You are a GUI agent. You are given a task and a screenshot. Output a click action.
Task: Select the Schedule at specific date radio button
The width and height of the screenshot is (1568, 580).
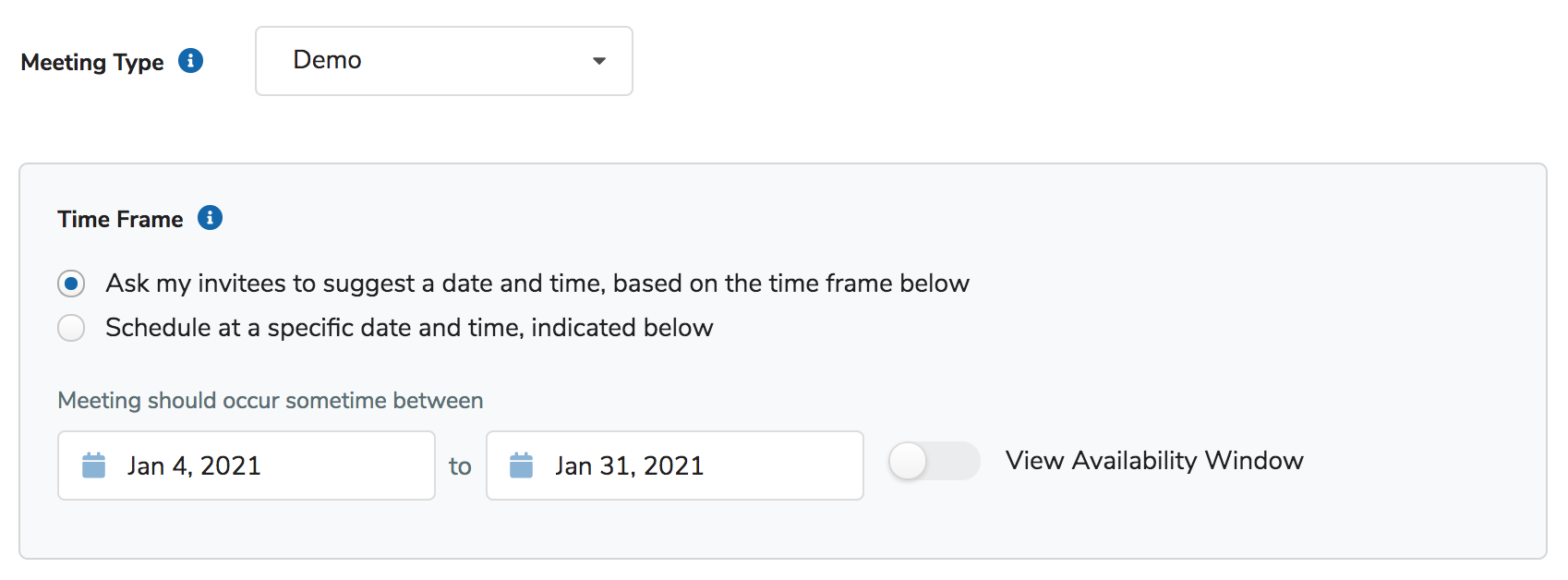[x=71, y=328]
